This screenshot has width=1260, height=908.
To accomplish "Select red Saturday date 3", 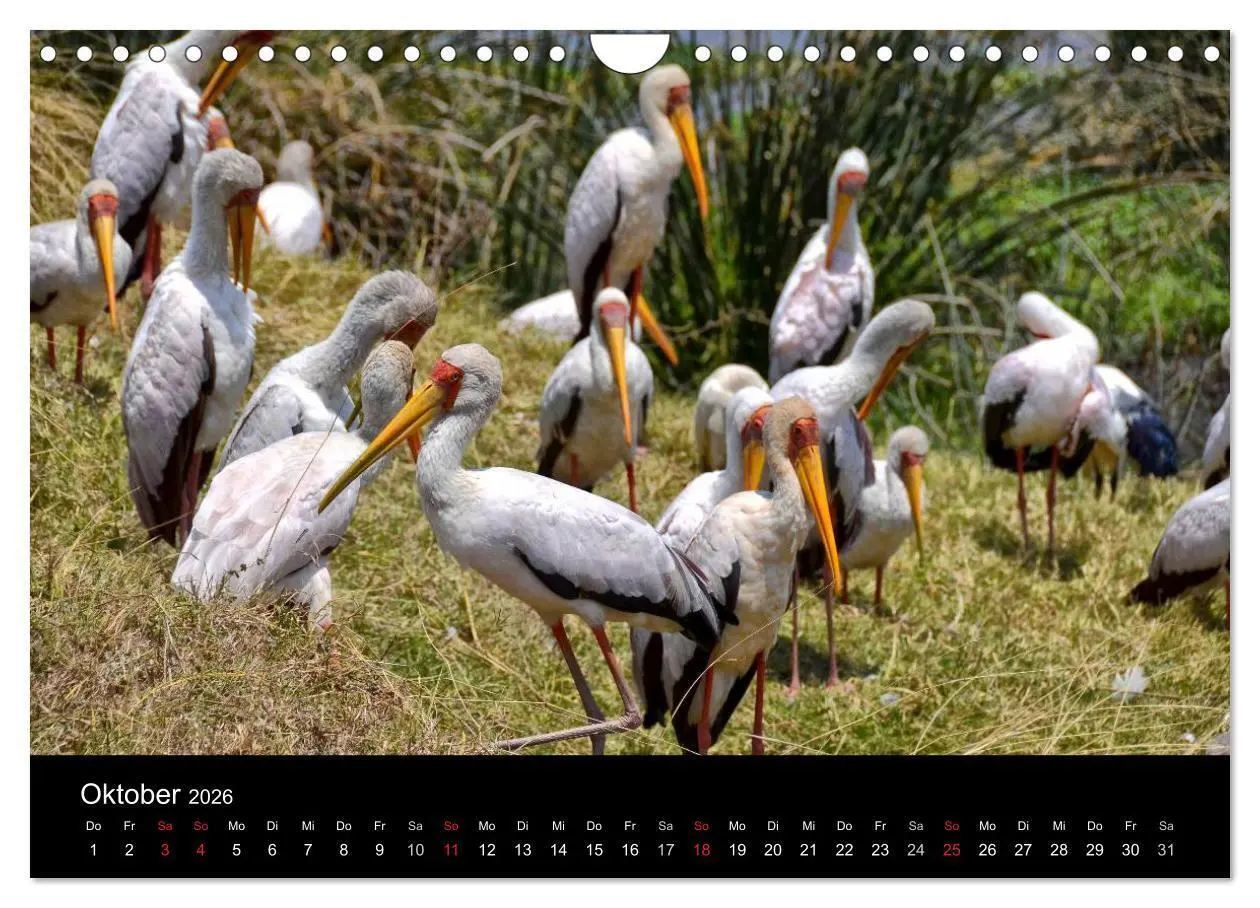I will pos(165,850).
